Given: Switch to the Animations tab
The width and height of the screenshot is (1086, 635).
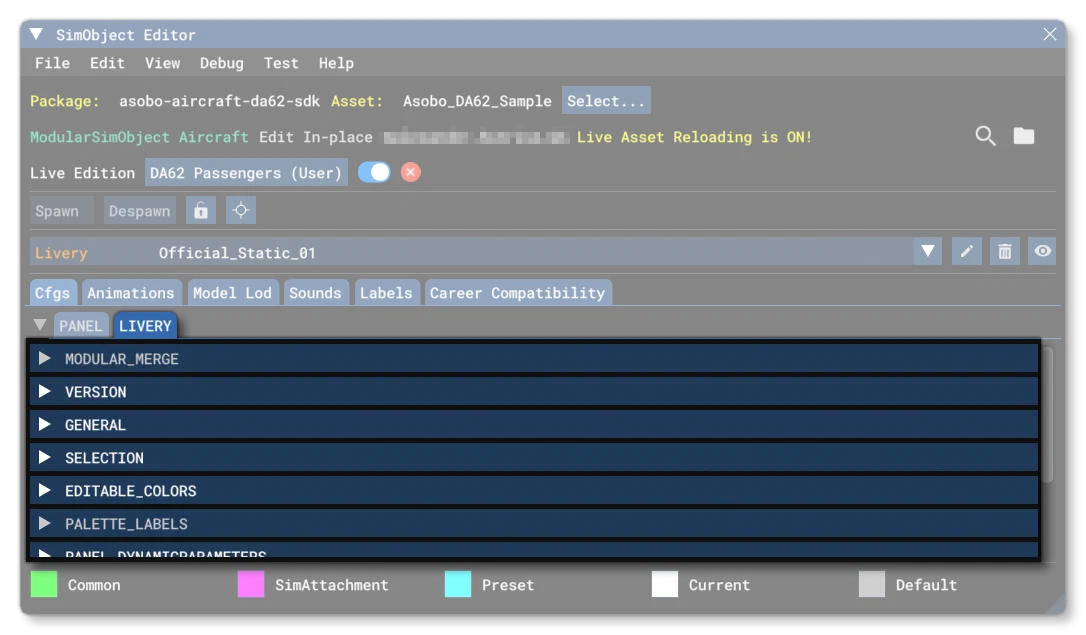Looking at the screenshot, I should [x=131, y=293].
